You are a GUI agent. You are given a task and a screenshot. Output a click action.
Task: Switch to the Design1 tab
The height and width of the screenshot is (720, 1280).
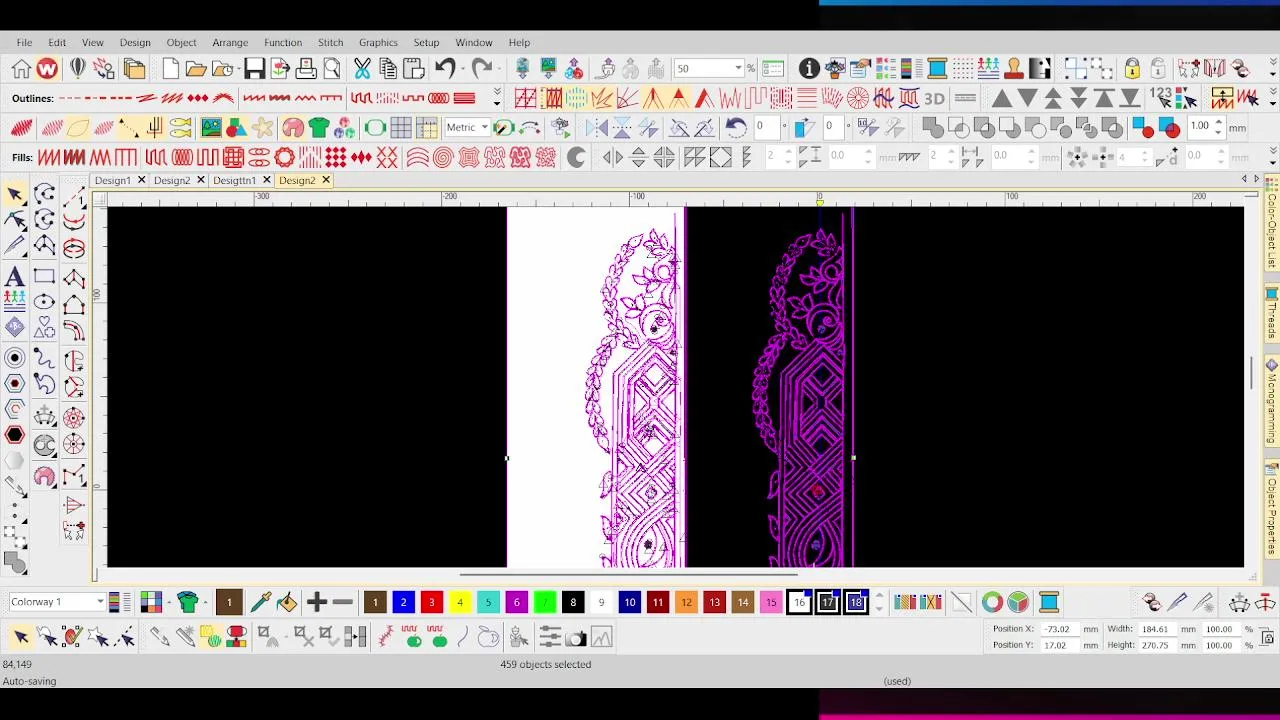click(112, 180)
